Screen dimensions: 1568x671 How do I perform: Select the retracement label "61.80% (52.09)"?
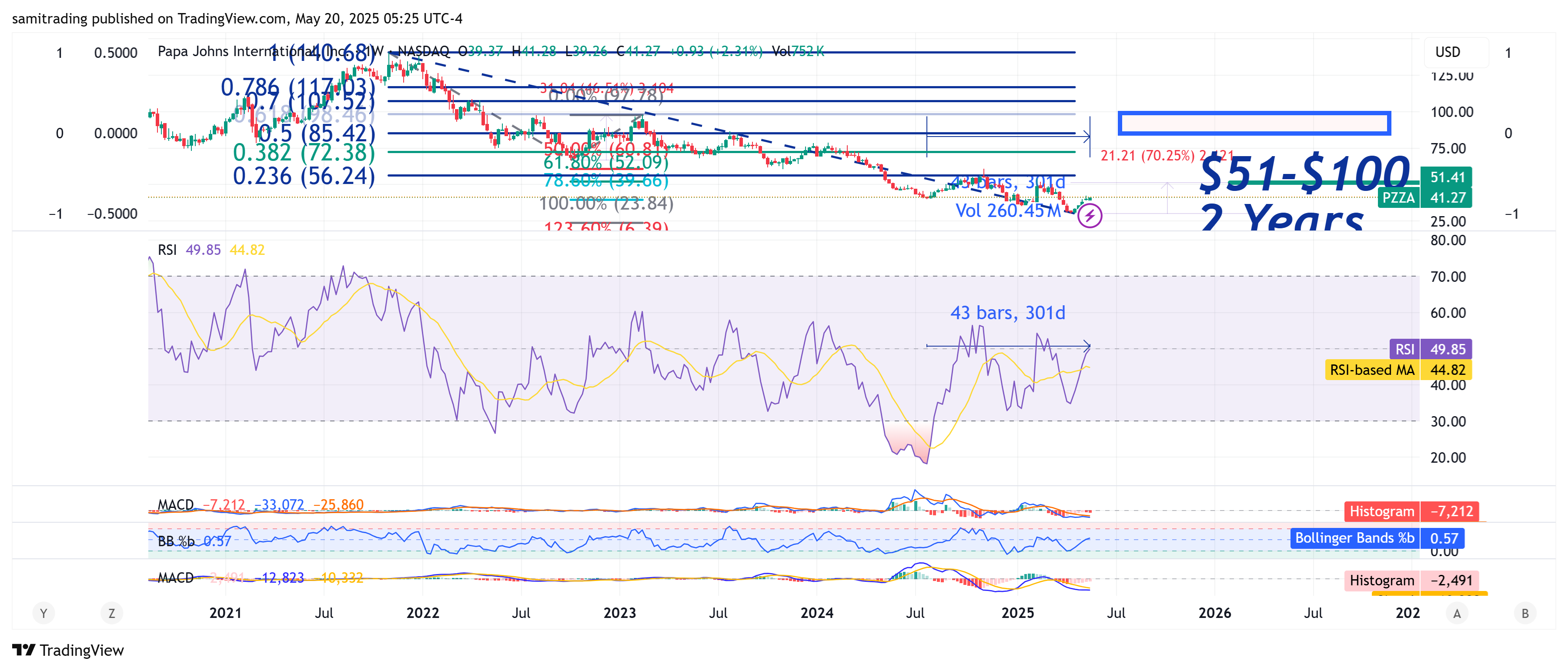[606, 163]
